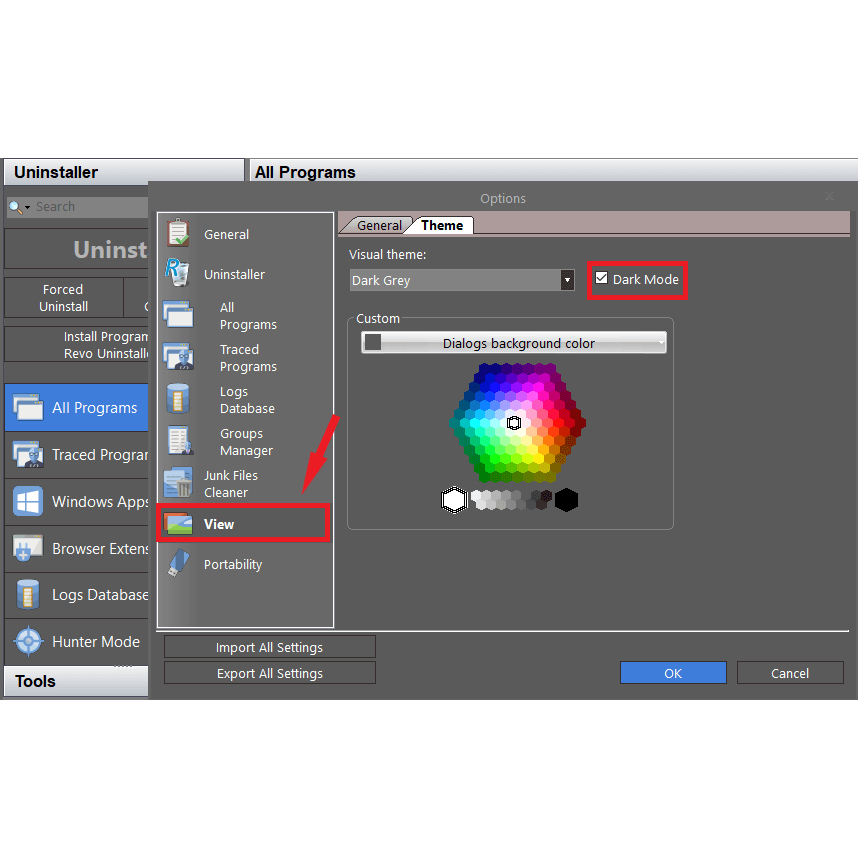Screen dimensions: 858x858
Task: Open the Portability USB drive icon
Action: pos(178,563)
